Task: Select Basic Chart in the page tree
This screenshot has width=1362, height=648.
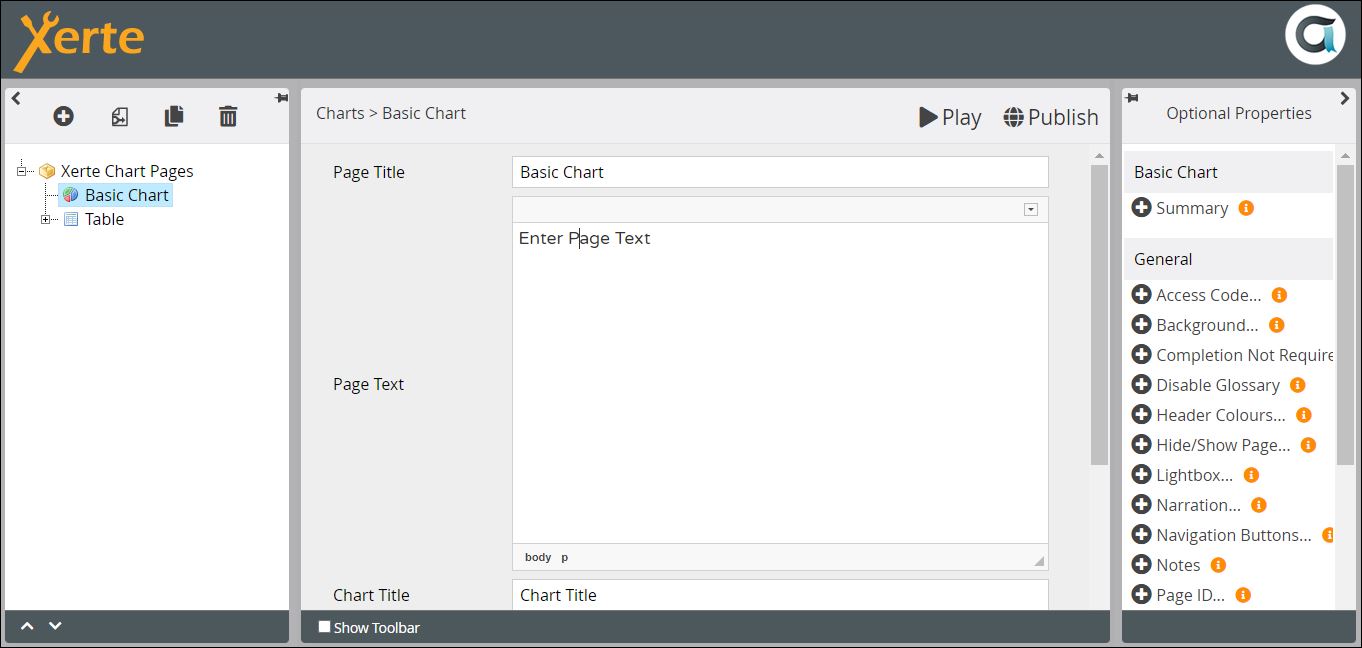Action: [126, 195]
